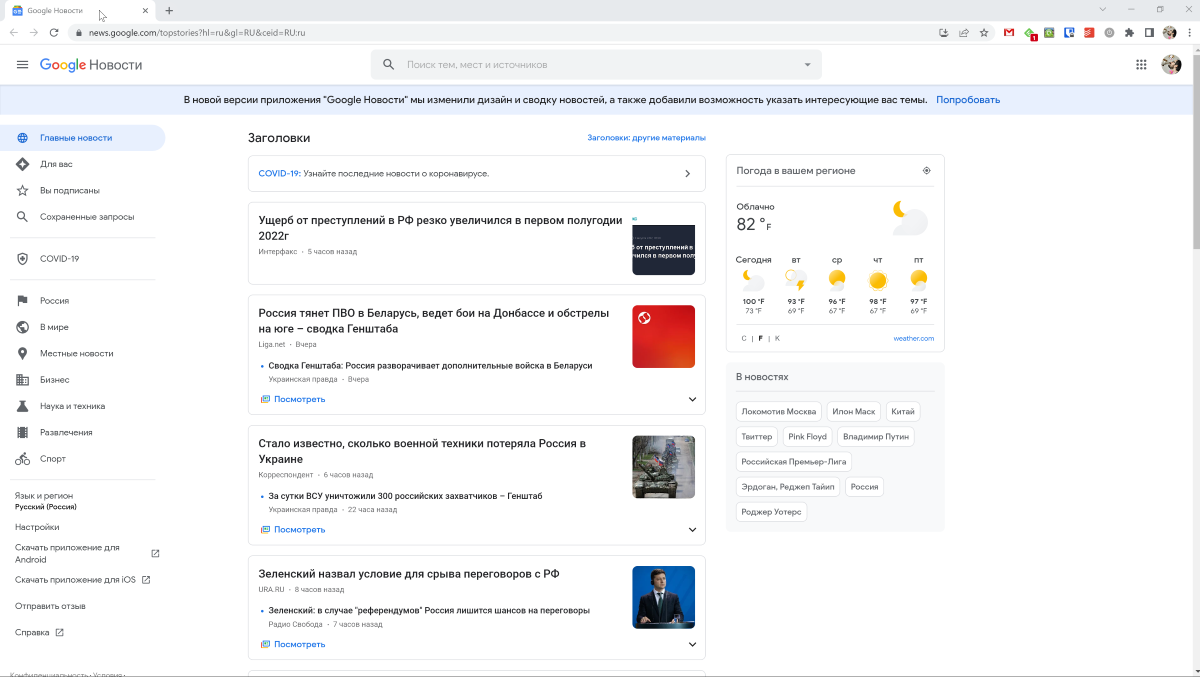Select Локомотив Москва topic chip

pos(779,412)
